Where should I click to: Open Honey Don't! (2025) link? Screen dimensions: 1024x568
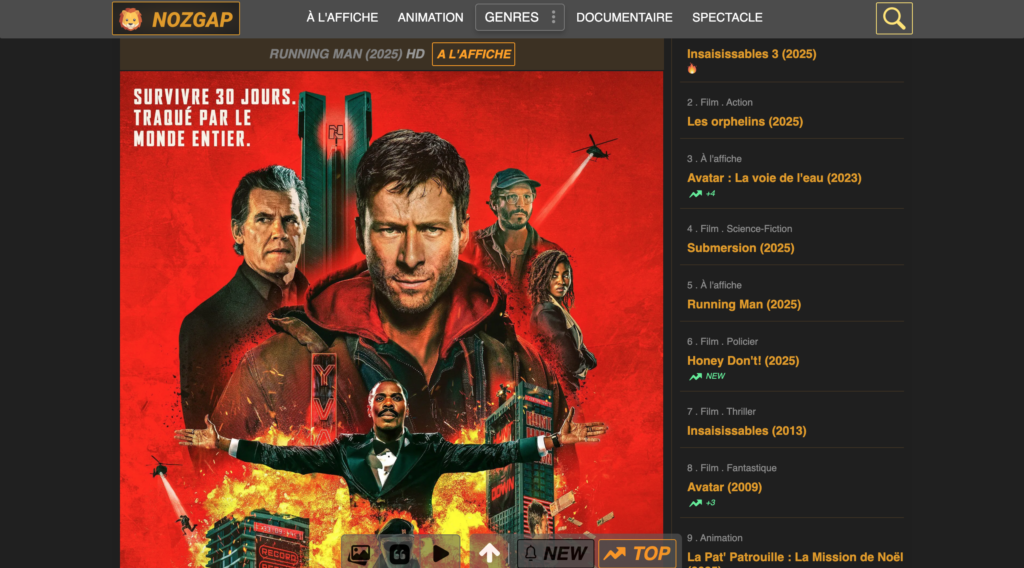tap(742, 360)
